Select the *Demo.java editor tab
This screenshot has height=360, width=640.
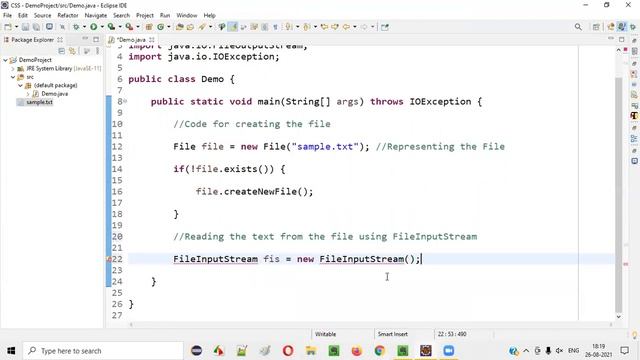pyautogui.click(x=131, y=40)
